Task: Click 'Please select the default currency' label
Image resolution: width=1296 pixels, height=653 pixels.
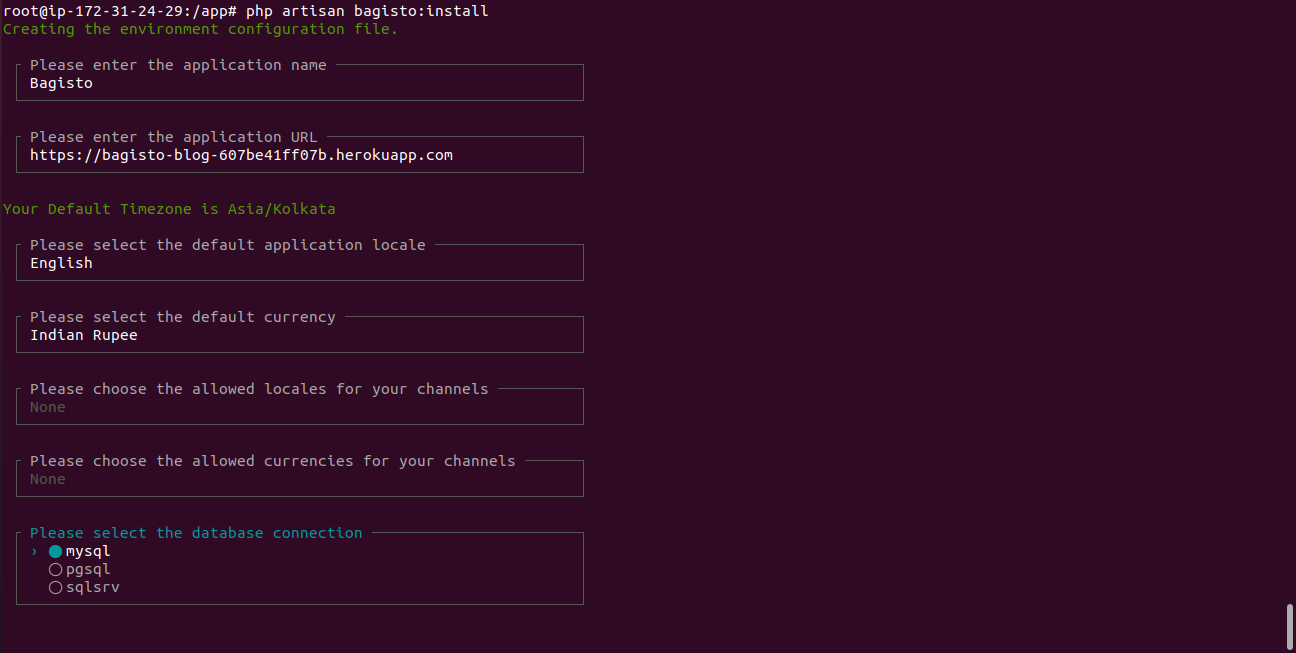Action: tap(183, 317)
